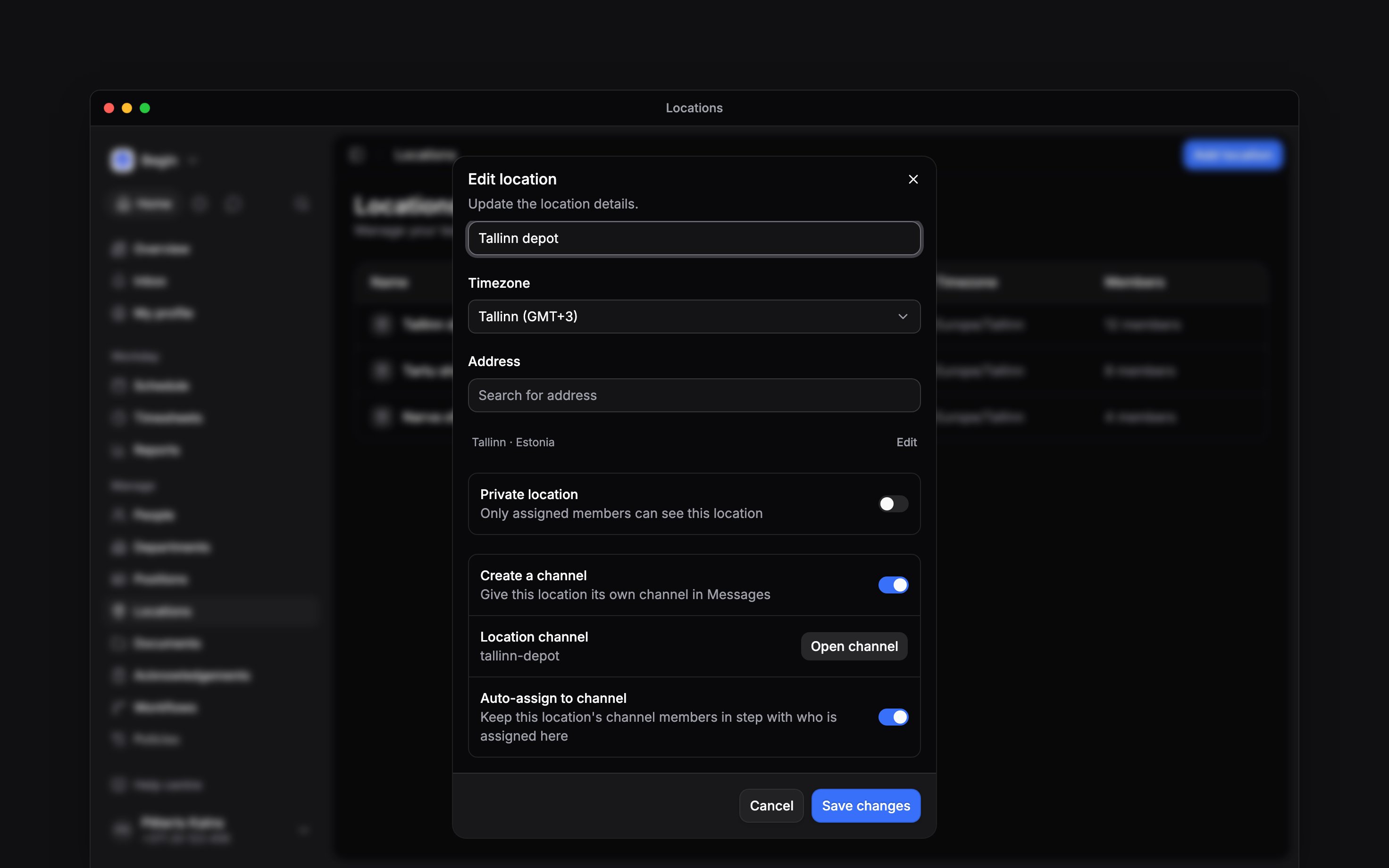The image size is (1389, 868).
Task: Click the red macOS window close button
Action: tap(109, 108)
